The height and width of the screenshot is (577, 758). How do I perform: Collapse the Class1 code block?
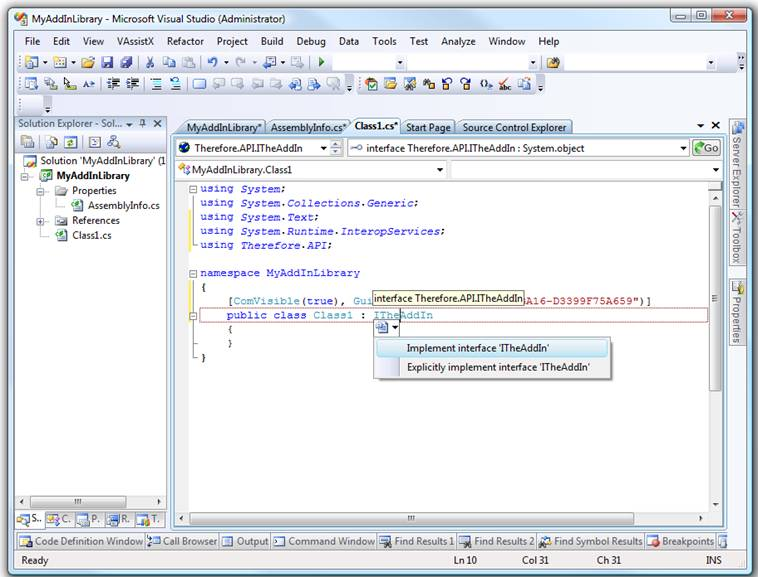(193, 316)
